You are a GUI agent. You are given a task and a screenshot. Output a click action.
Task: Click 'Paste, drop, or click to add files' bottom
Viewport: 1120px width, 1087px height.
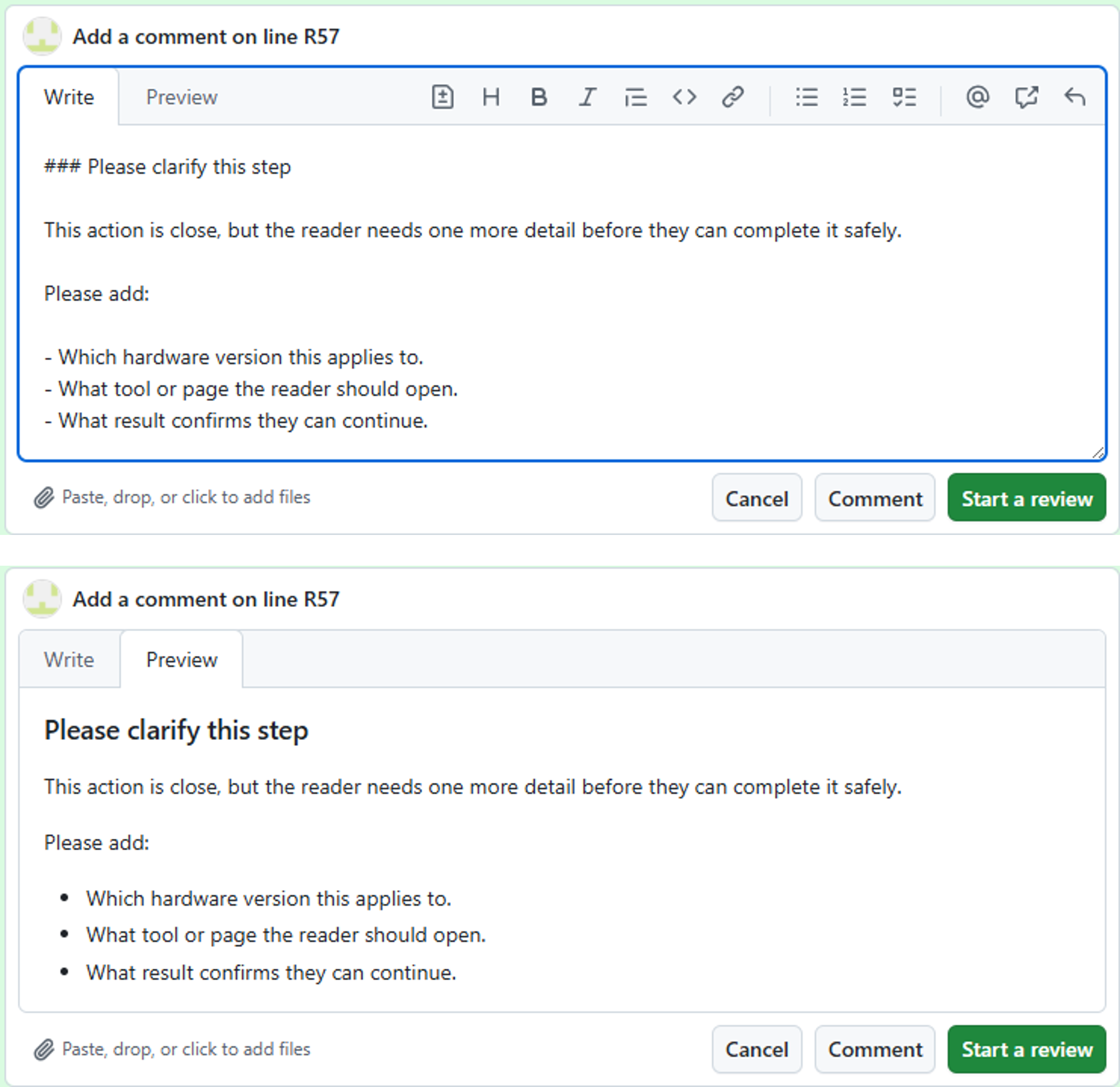click(186, 1049)
